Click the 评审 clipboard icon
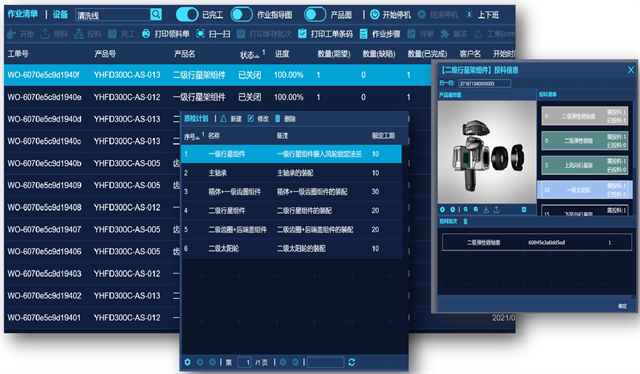 411,33
